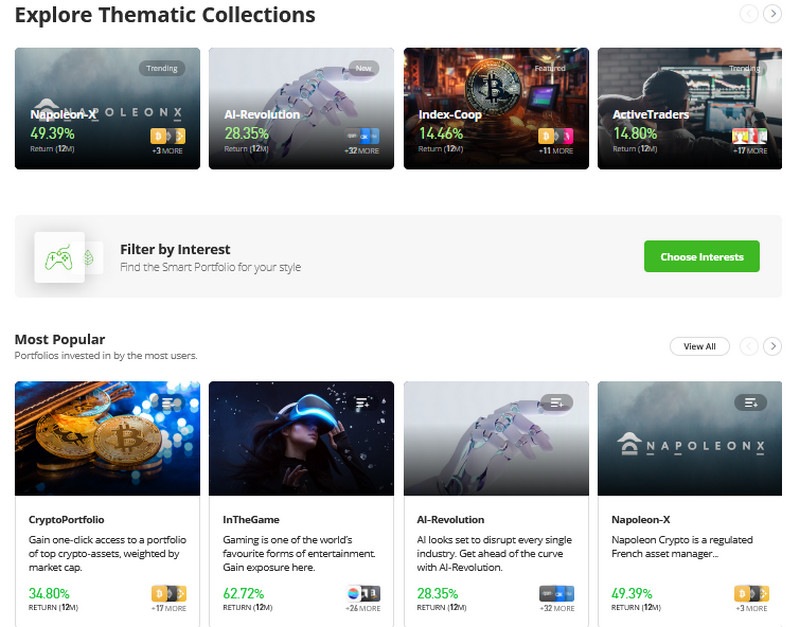Expand the +11 MORE assets on Index-Coop
This screenshot has height=627, width=800.
click(556, 151)
